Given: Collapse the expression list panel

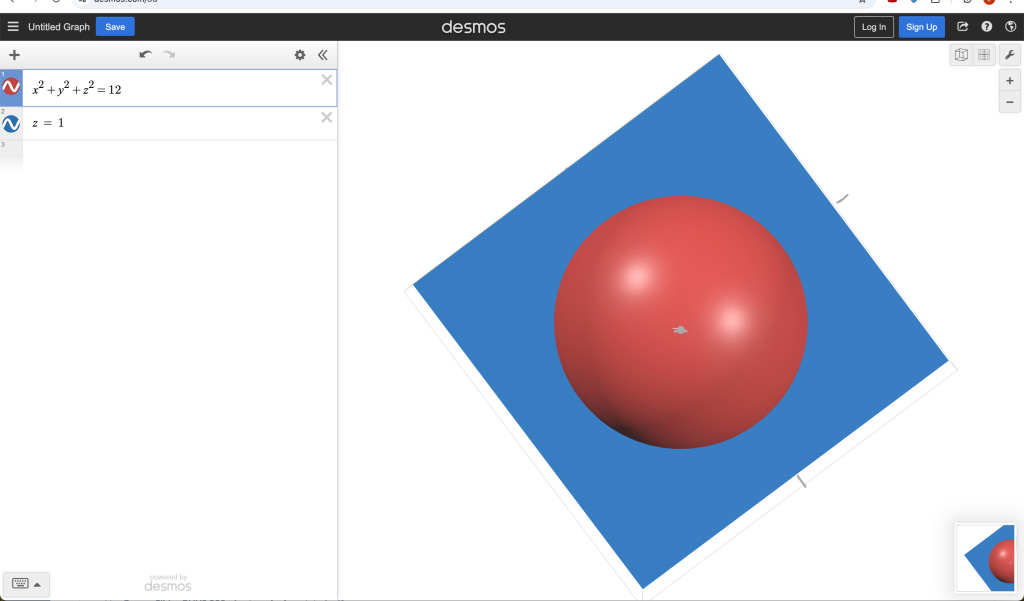Looking at the screenshot, I should click(x=323, y=55).
